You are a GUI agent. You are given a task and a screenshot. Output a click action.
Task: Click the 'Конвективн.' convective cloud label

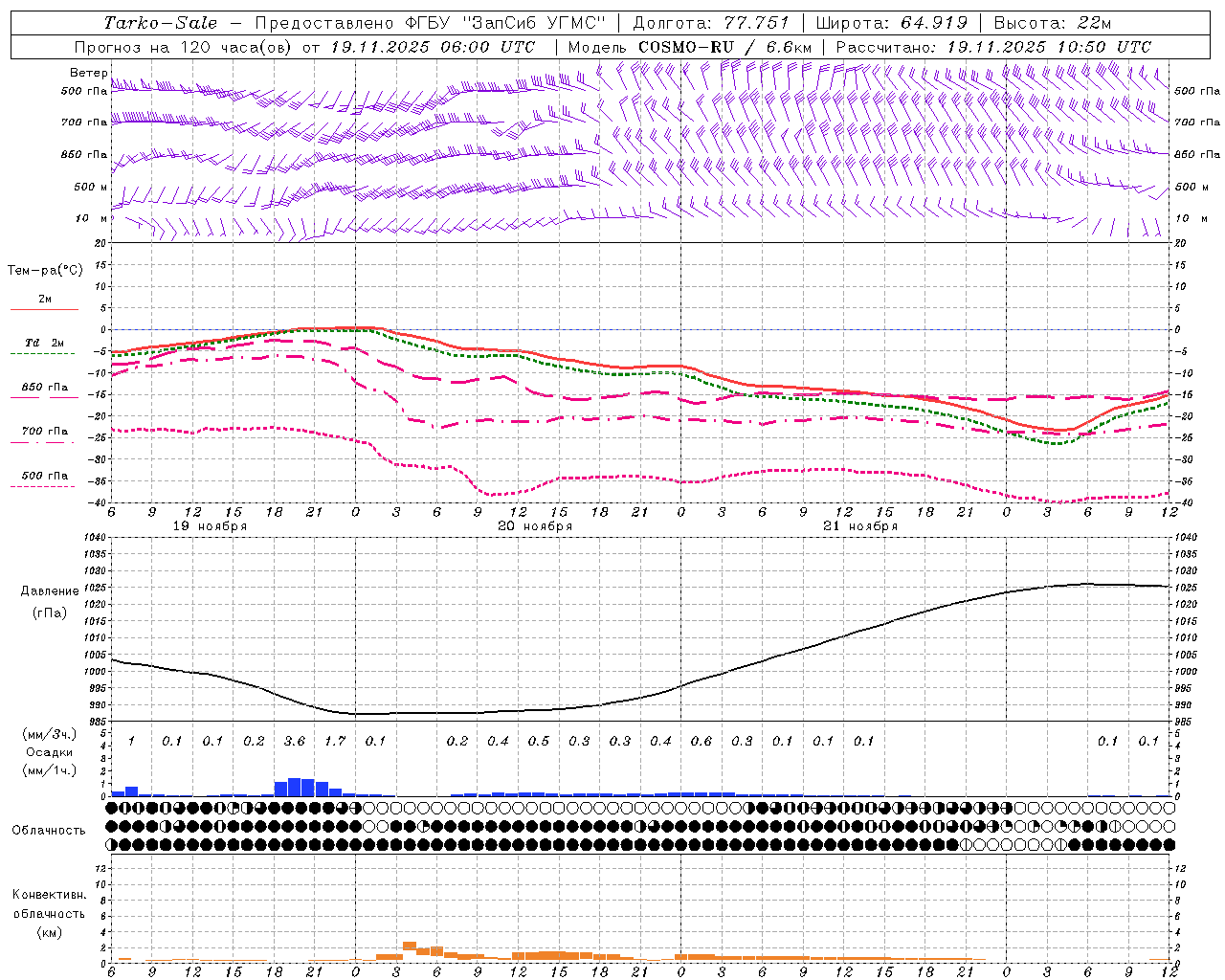(49, 895)
